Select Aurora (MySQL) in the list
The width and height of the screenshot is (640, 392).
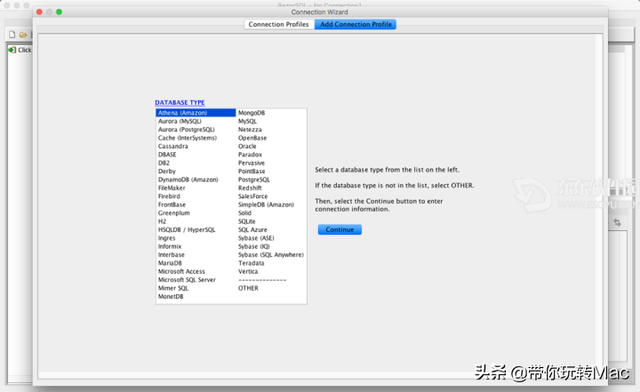(x=180, y=121)
